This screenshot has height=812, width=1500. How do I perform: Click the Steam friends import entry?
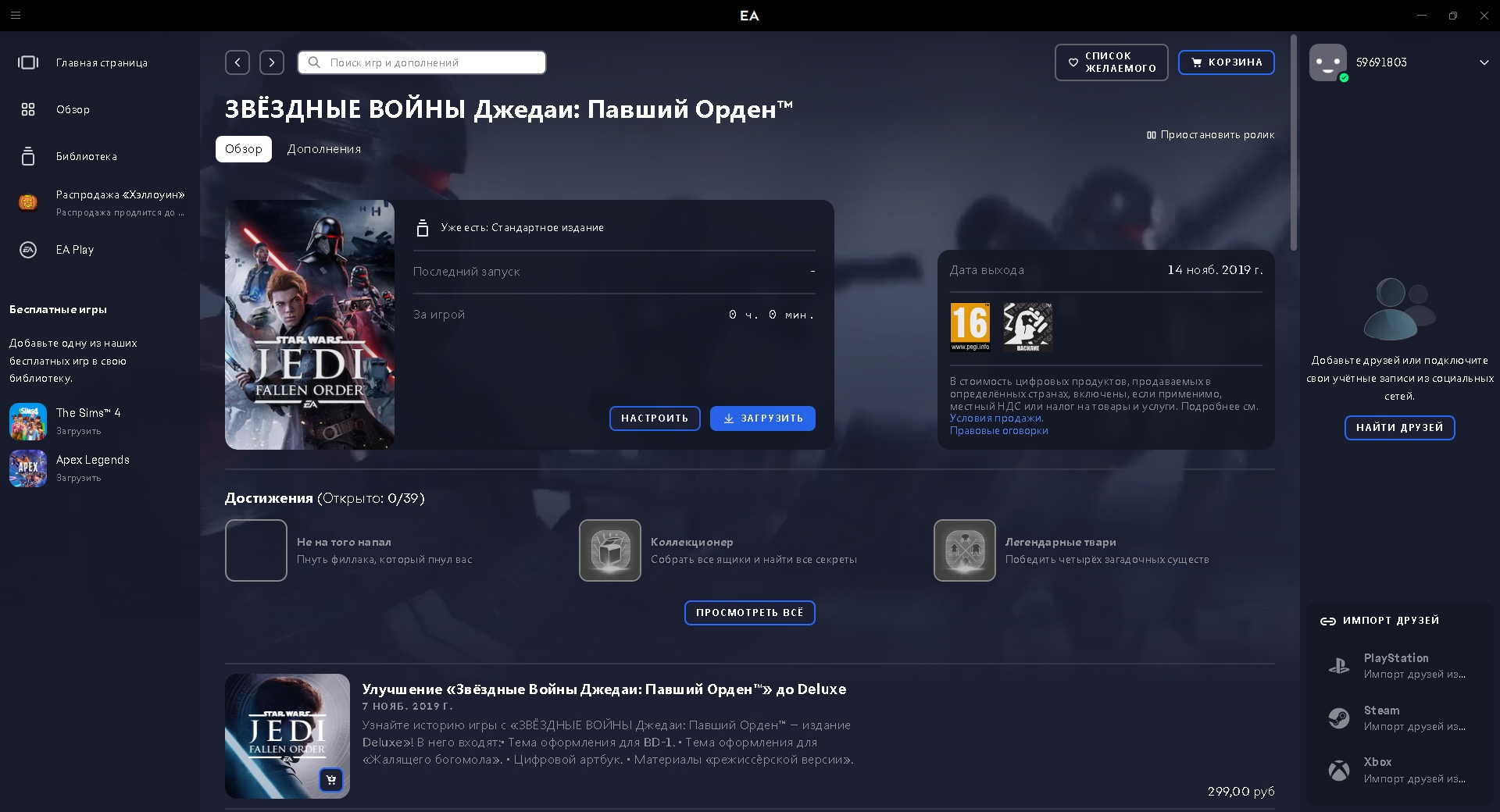tap(1400, 718)
